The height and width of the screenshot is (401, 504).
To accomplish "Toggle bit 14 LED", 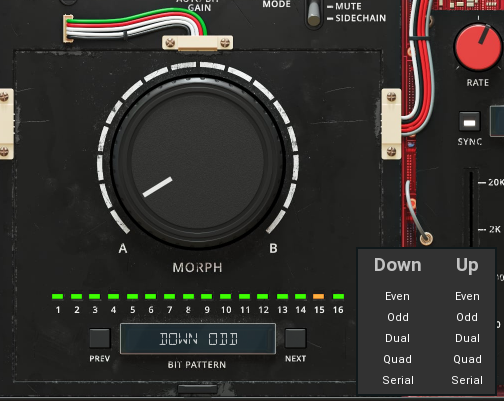I will pos(301,296).
